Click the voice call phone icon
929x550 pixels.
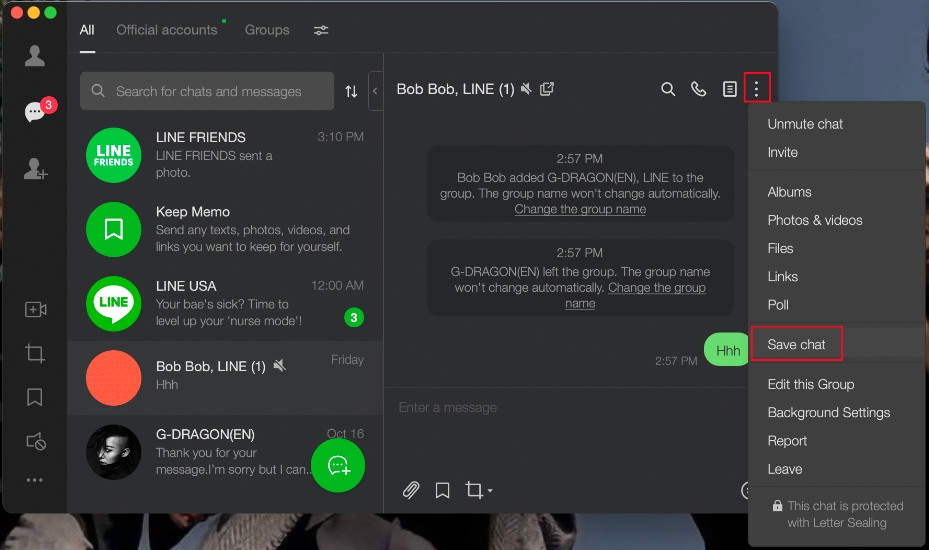tap(698, 89)
